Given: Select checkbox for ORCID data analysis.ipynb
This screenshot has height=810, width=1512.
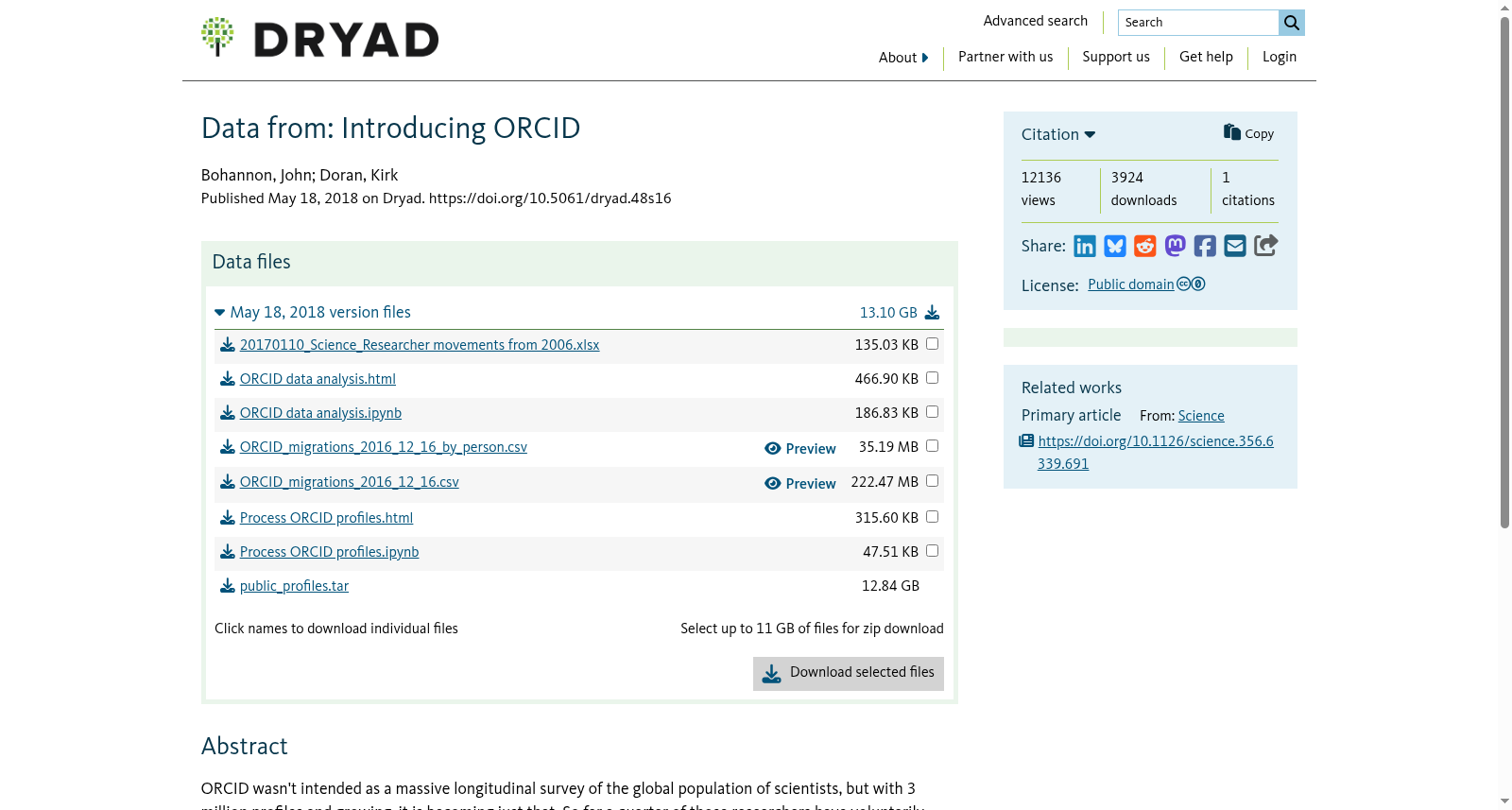Looking at the screenshot, I should [932, 412].
